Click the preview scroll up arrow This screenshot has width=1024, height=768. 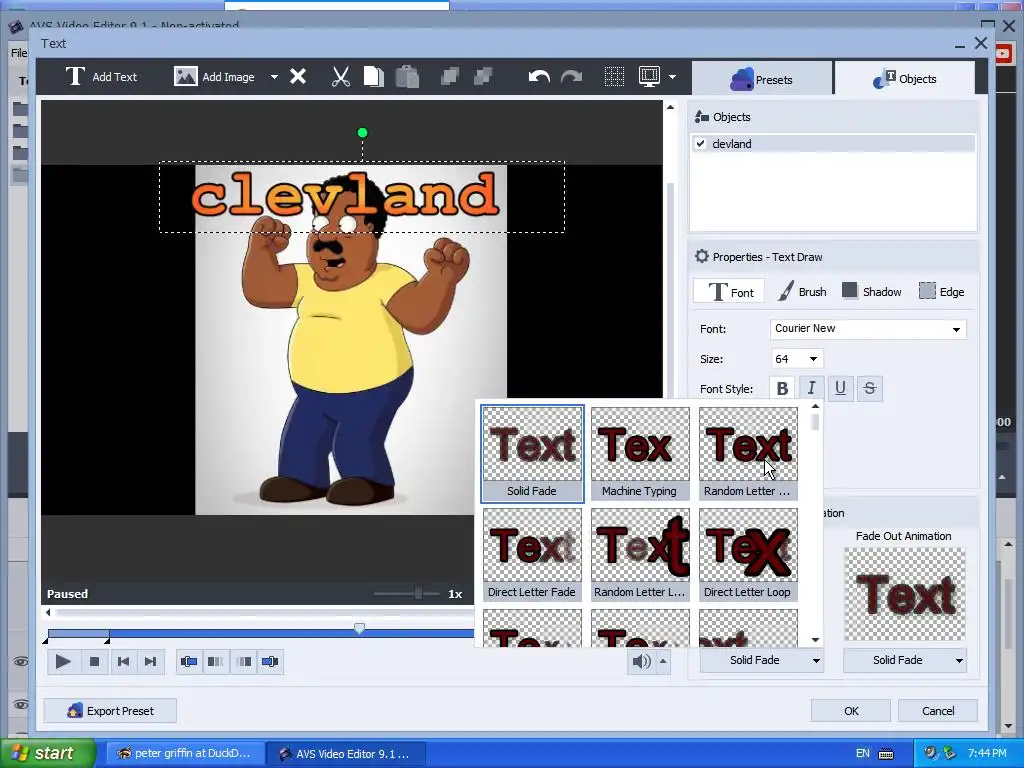[670, 106]
